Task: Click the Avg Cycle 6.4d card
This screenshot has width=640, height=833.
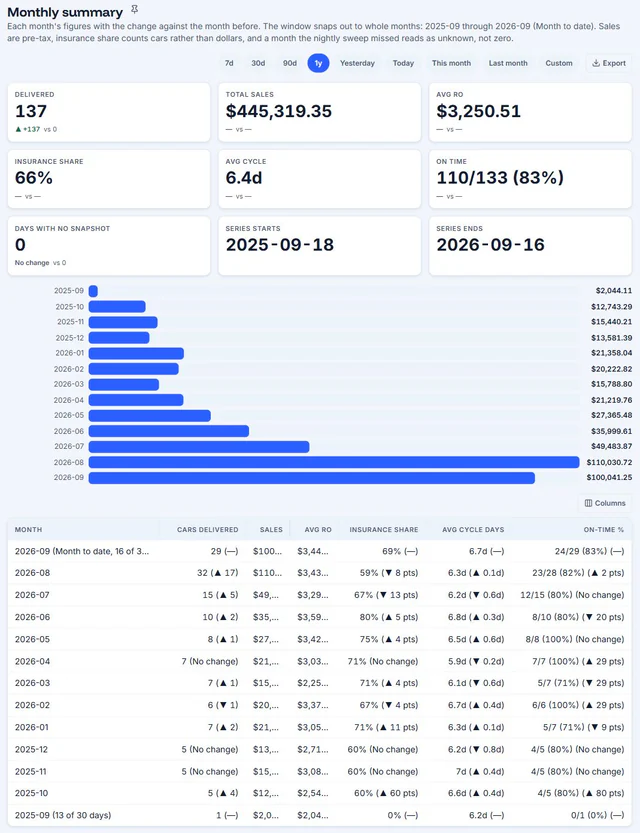Action: point(319,179)
